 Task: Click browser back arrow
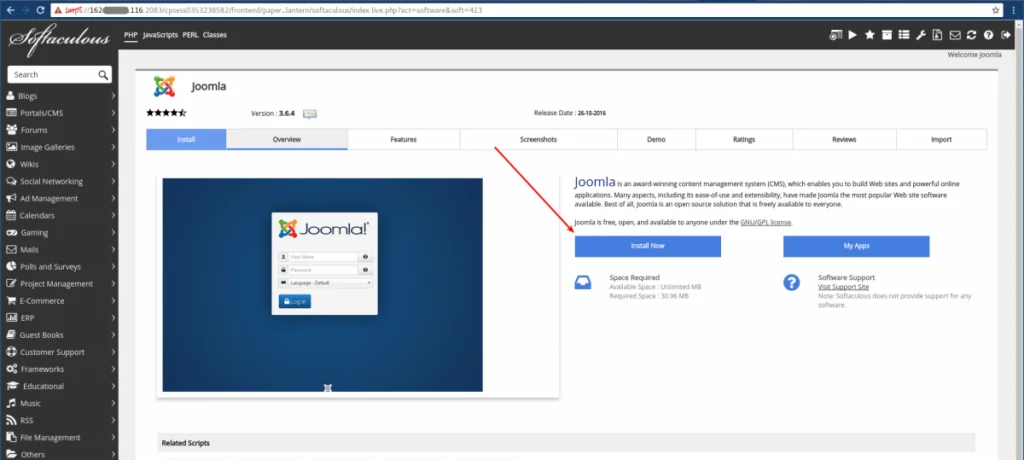[10, 10]
